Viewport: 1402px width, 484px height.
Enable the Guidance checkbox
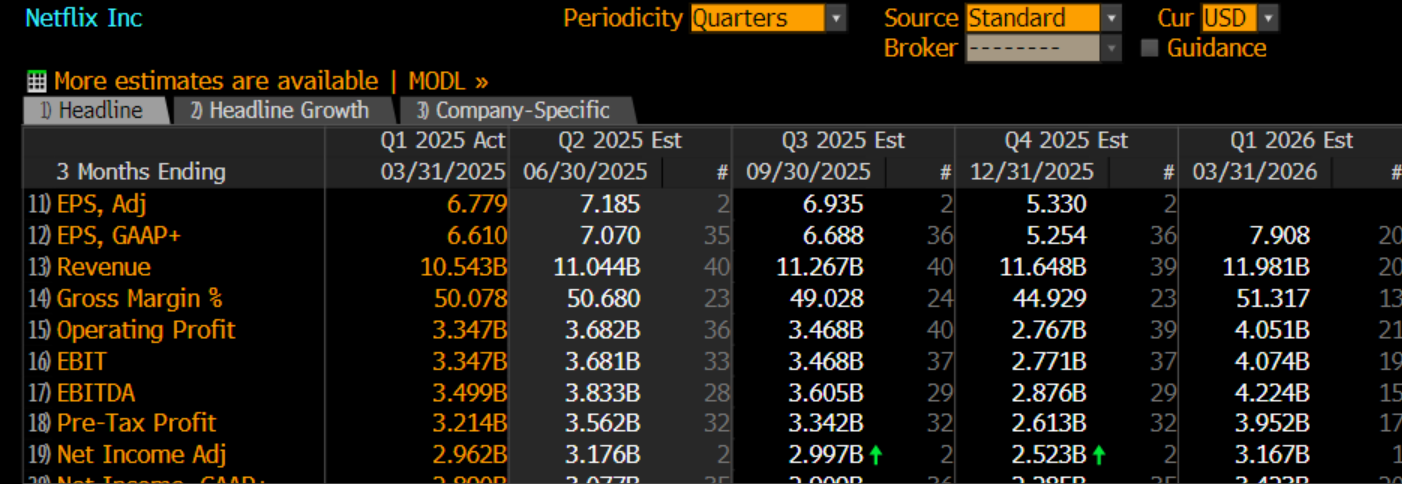1150,48
